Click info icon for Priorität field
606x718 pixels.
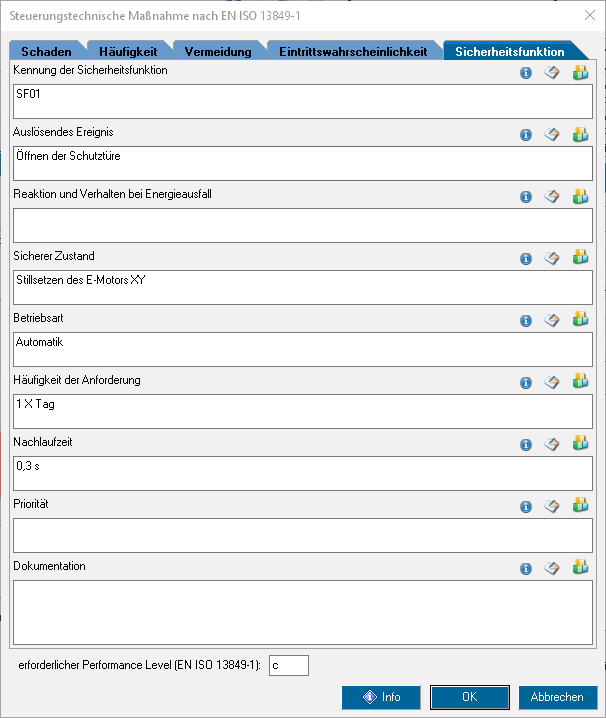point(526,507)
